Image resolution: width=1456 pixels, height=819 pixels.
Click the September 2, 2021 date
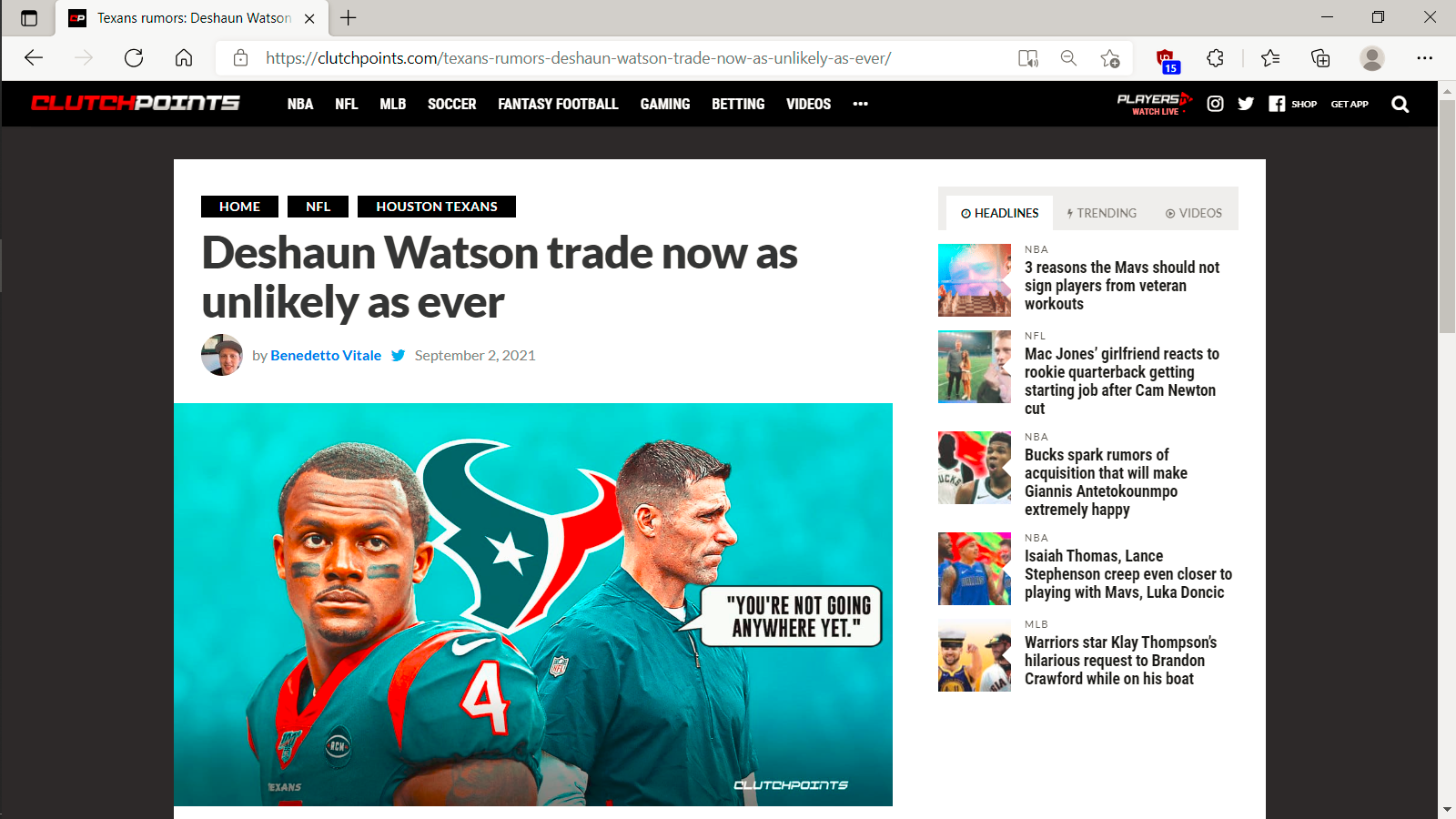[475, 356]
